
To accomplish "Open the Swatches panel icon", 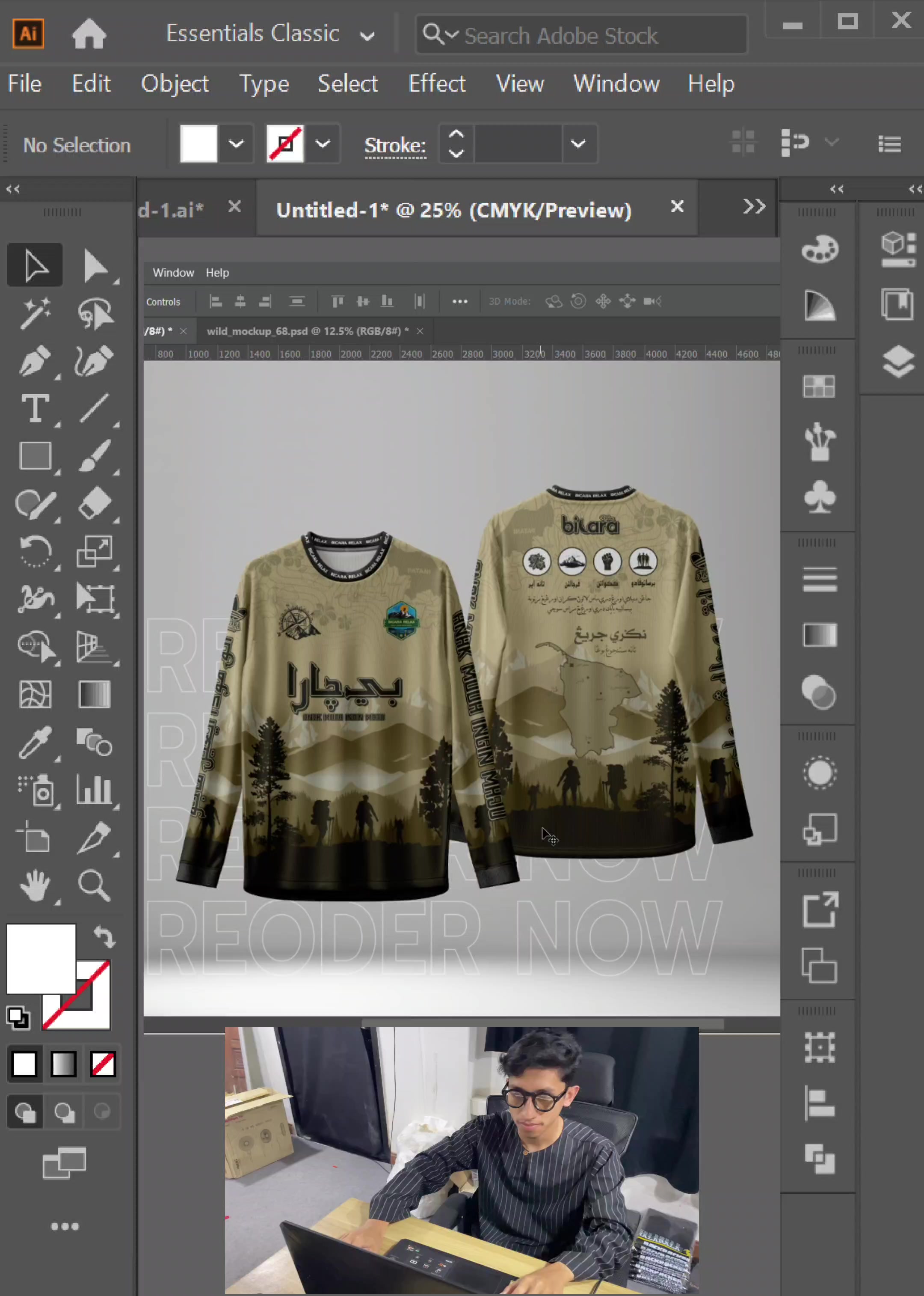I will pyautogui.click(x=819, y=386).
